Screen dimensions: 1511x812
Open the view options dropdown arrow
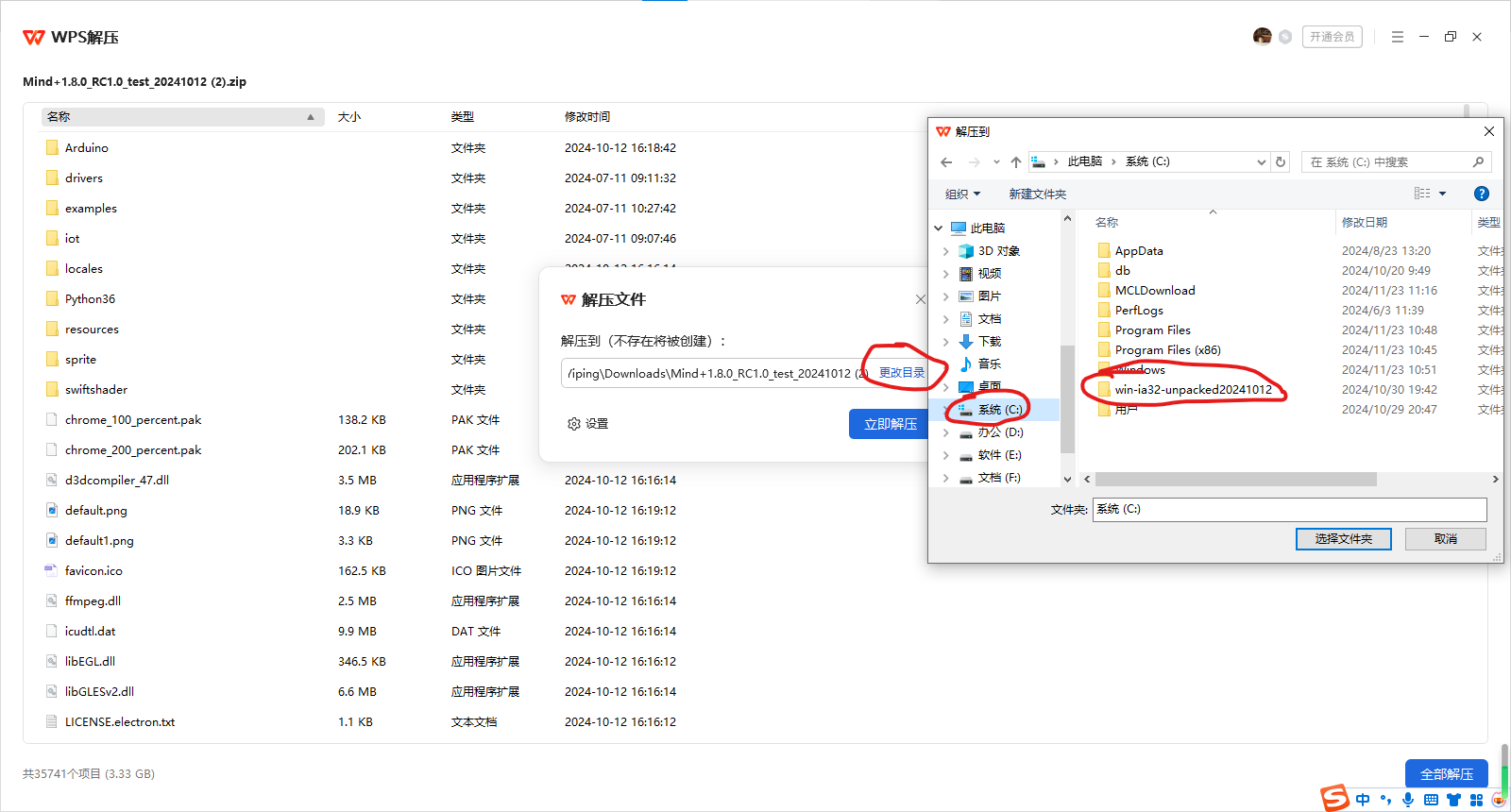[x=1442, y=194]
